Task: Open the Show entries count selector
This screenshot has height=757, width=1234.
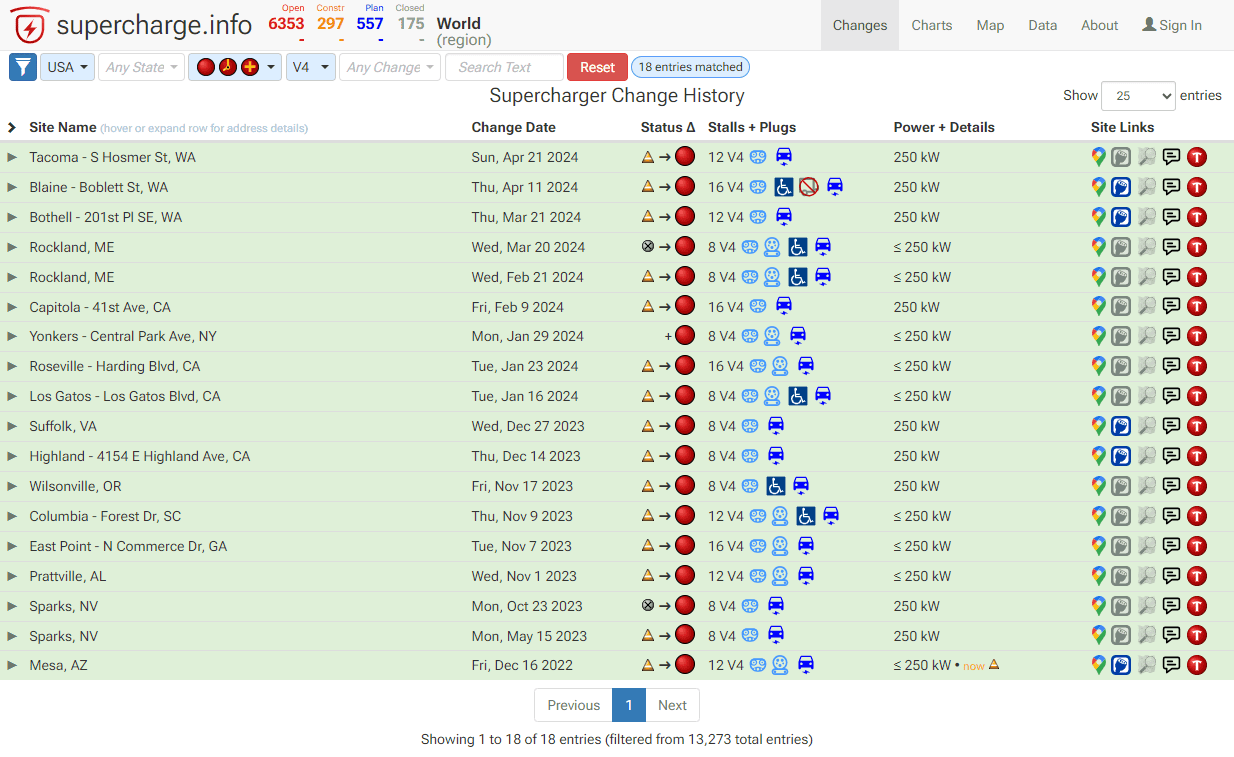Action: (1138, 96)
